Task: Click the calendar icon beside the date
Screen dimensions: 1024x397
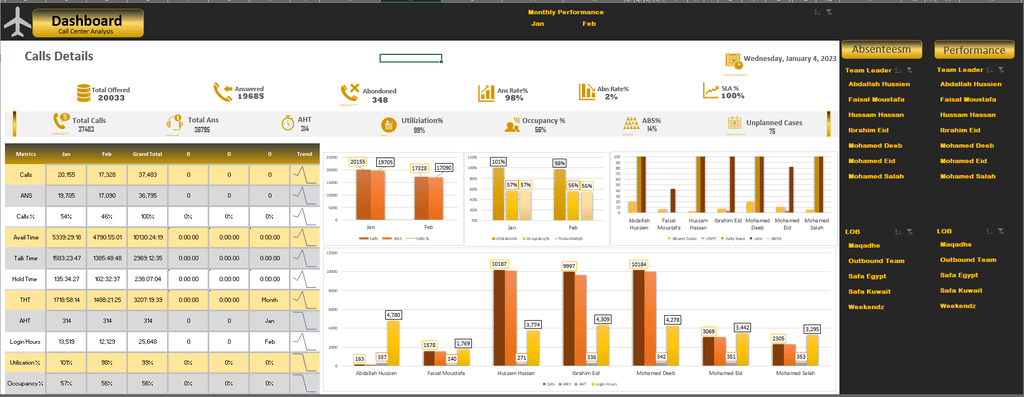Action: (733, 61)
